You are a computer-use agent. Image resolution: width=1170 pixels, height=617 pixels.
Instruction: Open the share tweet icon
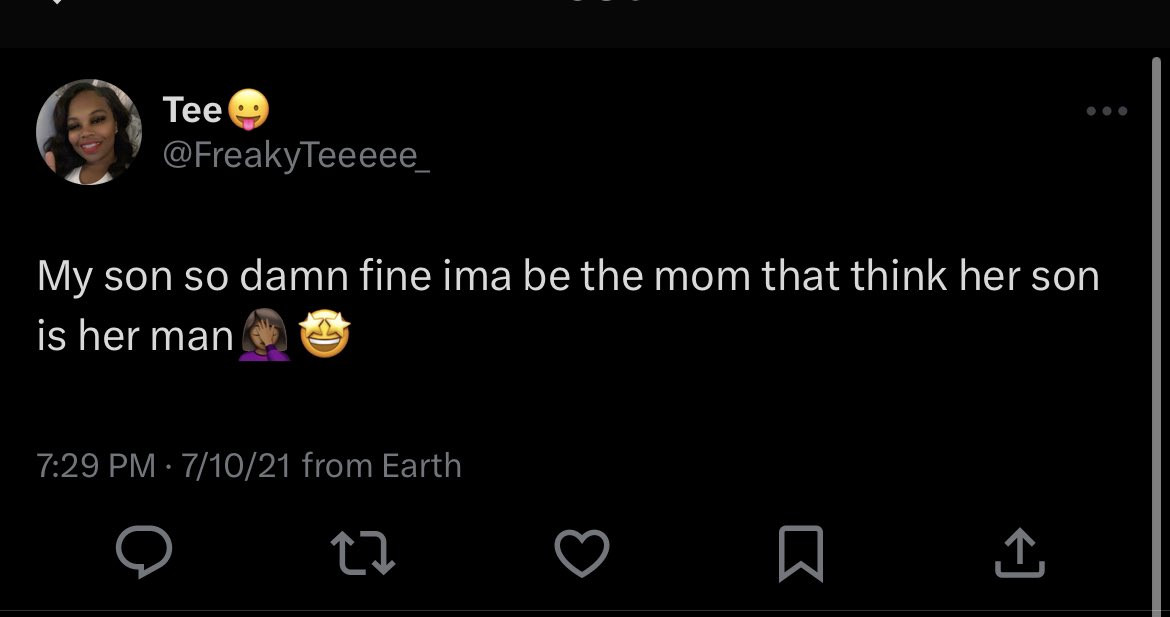point(1019,552)
